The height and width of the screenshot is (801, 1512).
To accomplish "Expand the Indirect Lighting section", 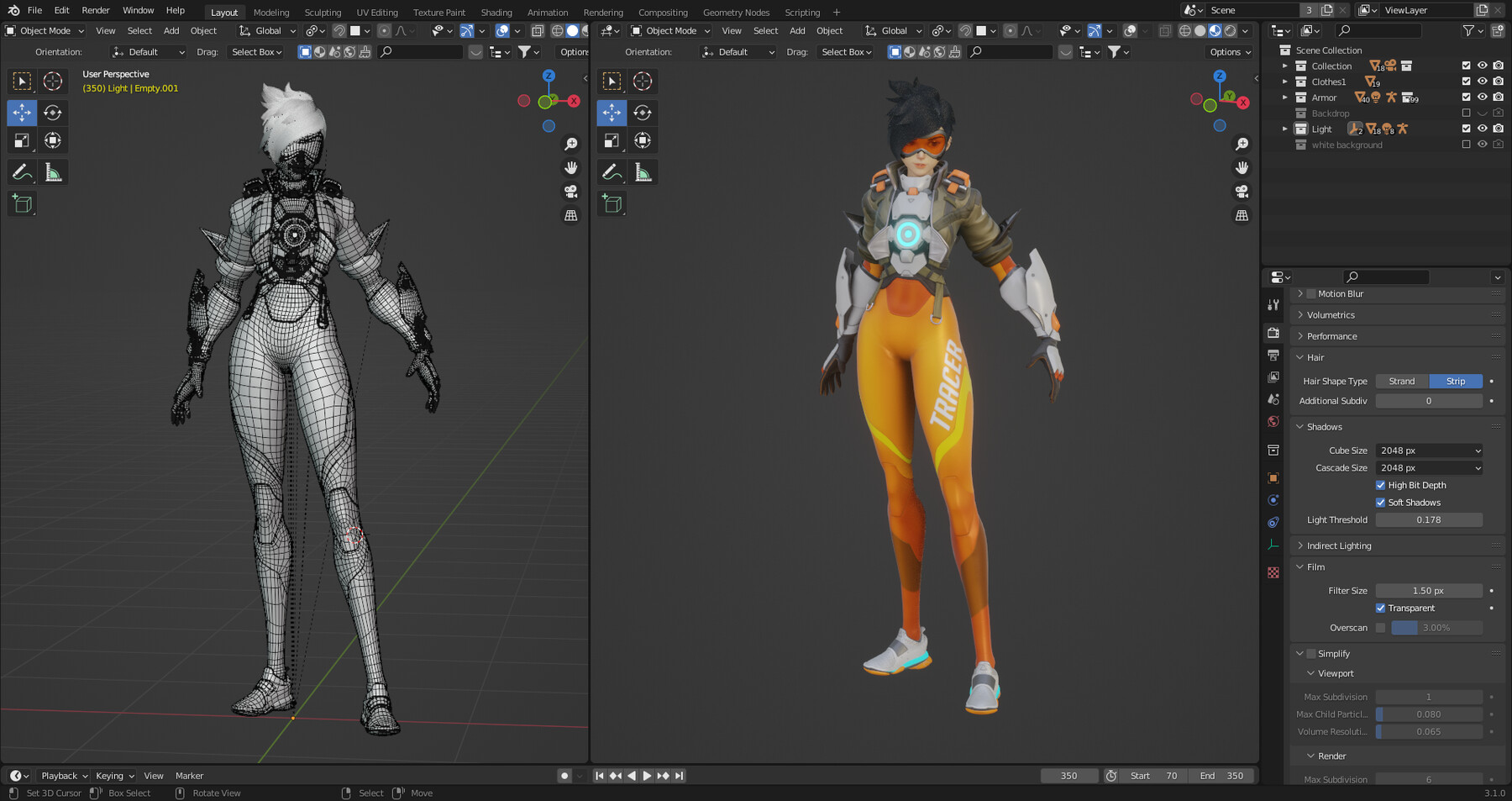I will [x=1339, y=545].
